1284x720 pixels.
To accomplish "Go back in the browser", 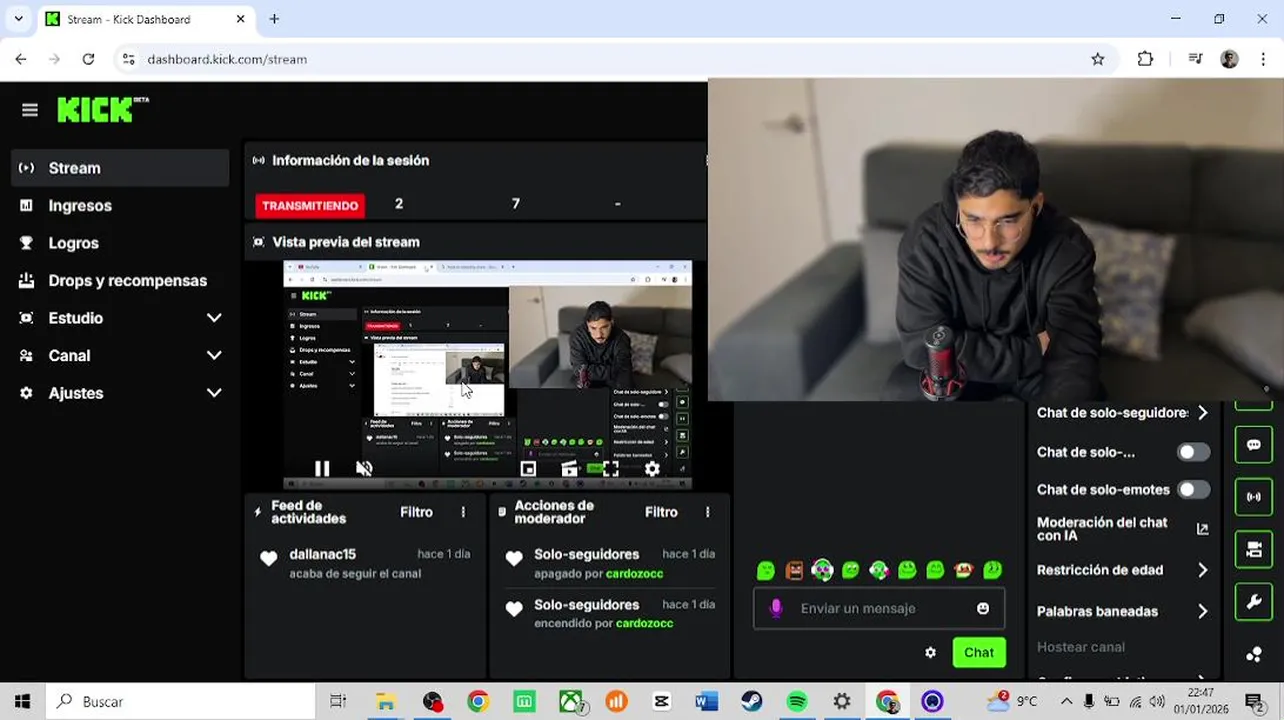I will click(21, 59).
